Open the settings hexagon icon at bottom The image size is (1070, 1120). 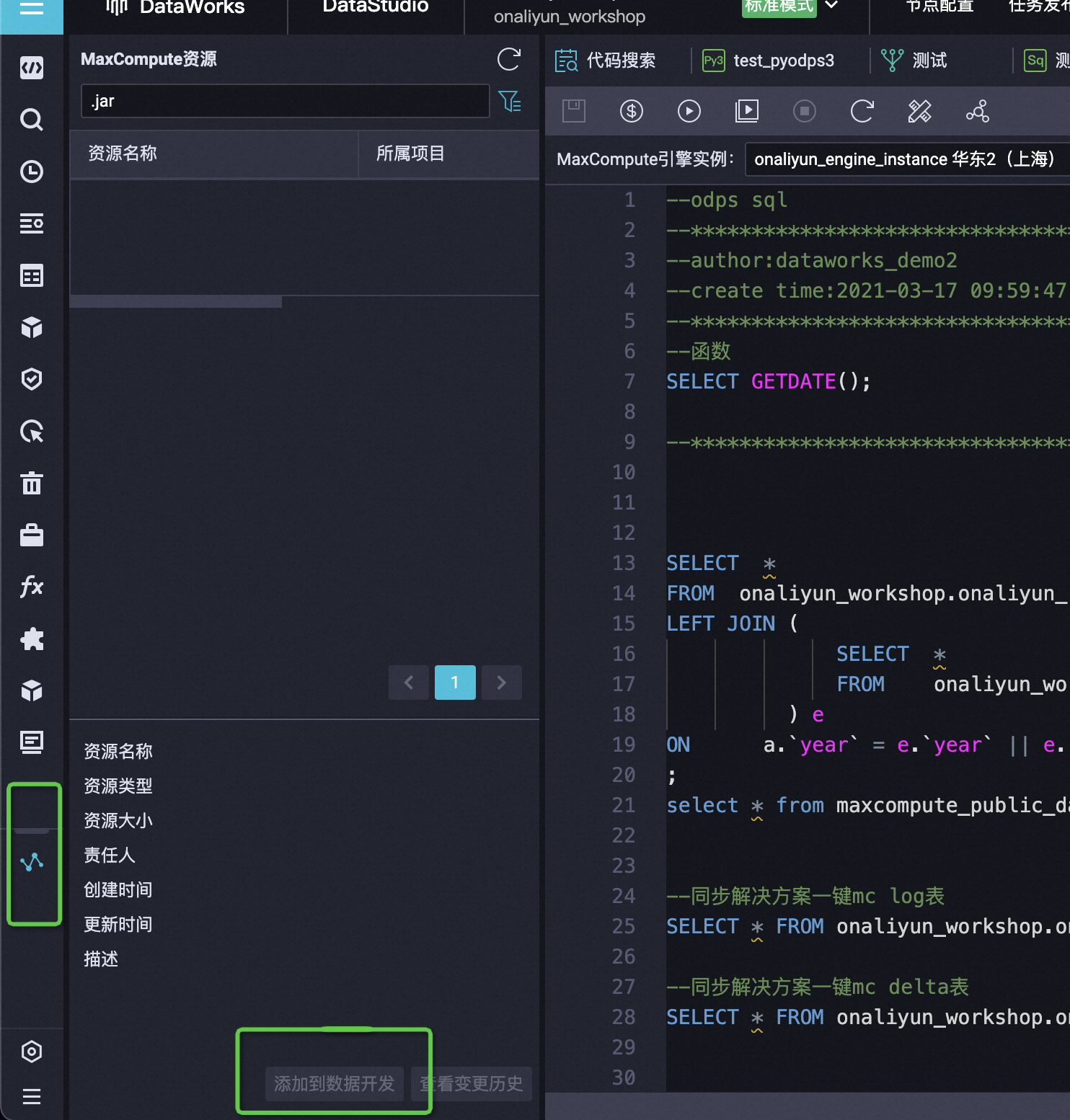32,1052
